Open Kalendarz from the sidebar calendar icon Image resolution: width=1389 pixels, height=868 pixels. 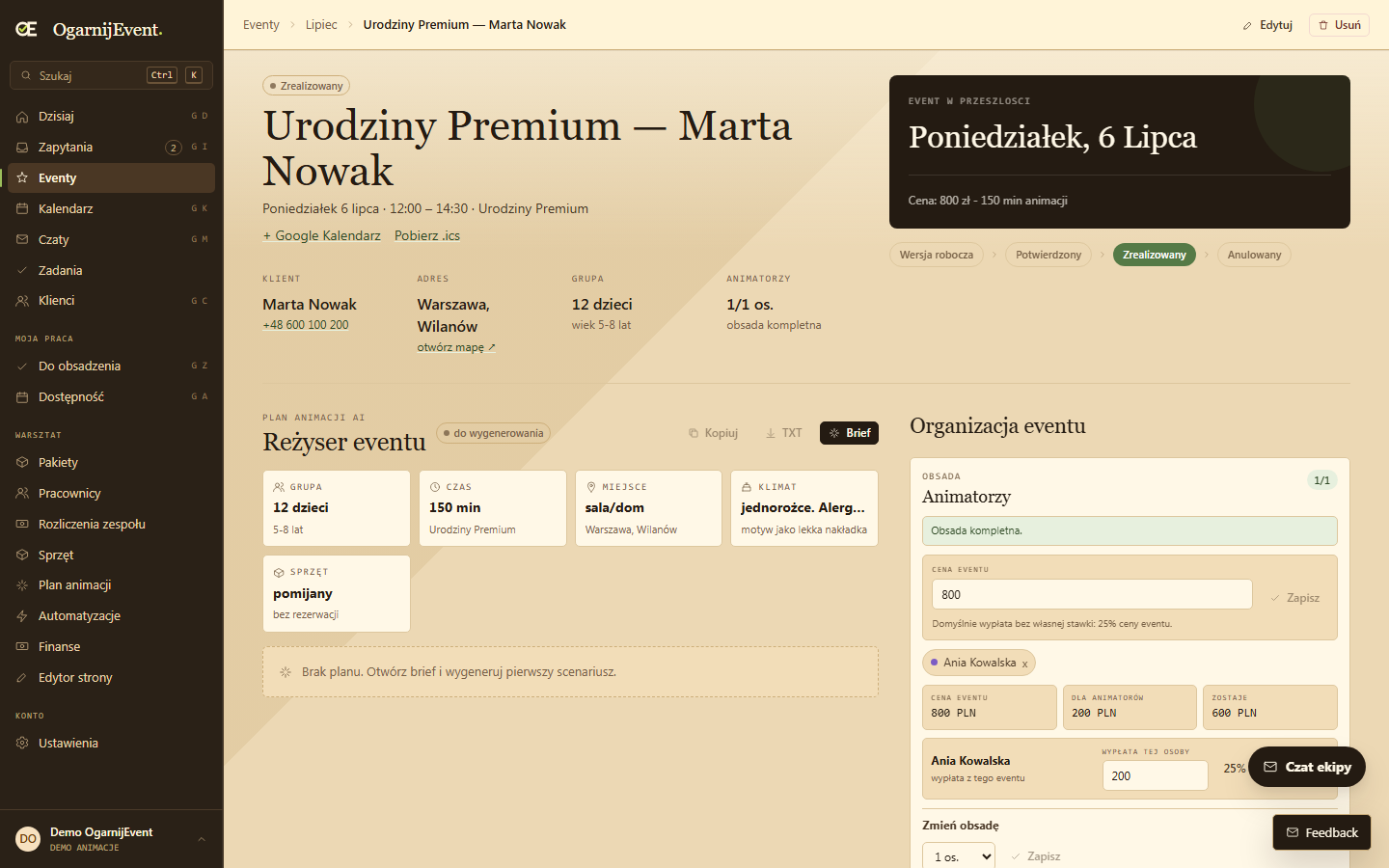[22, 208]
